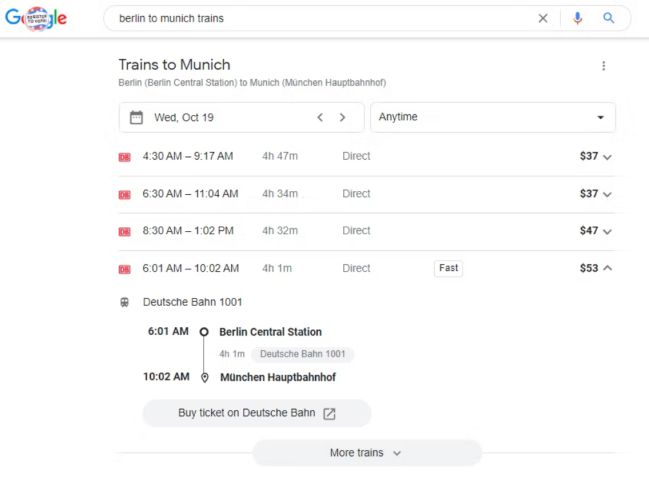
Task: Click Berlin Central Station stop name
Action: click(x=270, y=332)
